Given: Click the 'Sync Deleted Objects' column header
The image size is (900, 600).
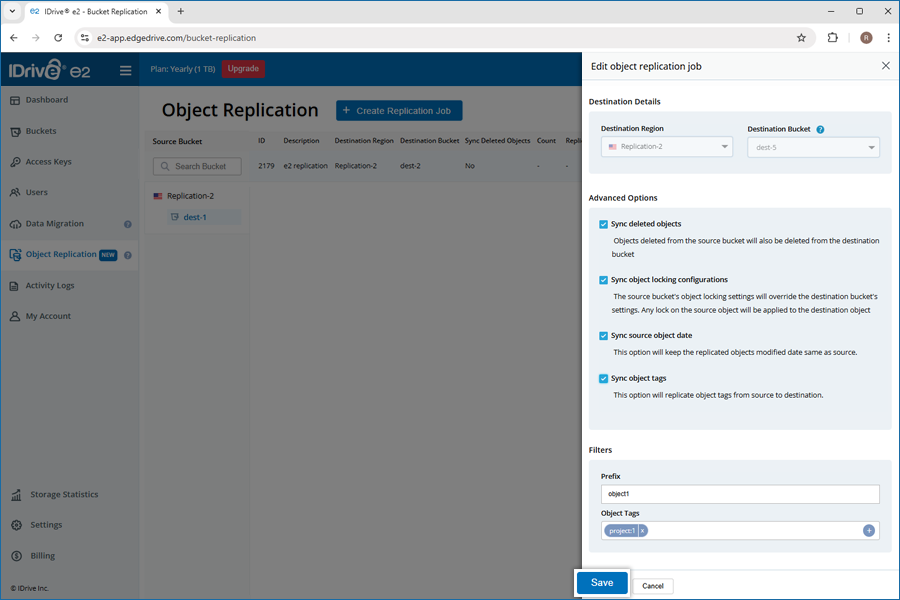Looking at the screenshot, I should point(497,141).
